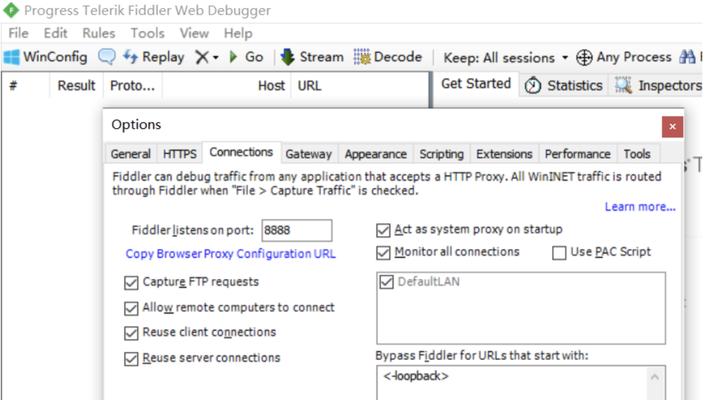Close the Options dialog
This screenshot has height=400, width=716.
(x=673, y=126)
